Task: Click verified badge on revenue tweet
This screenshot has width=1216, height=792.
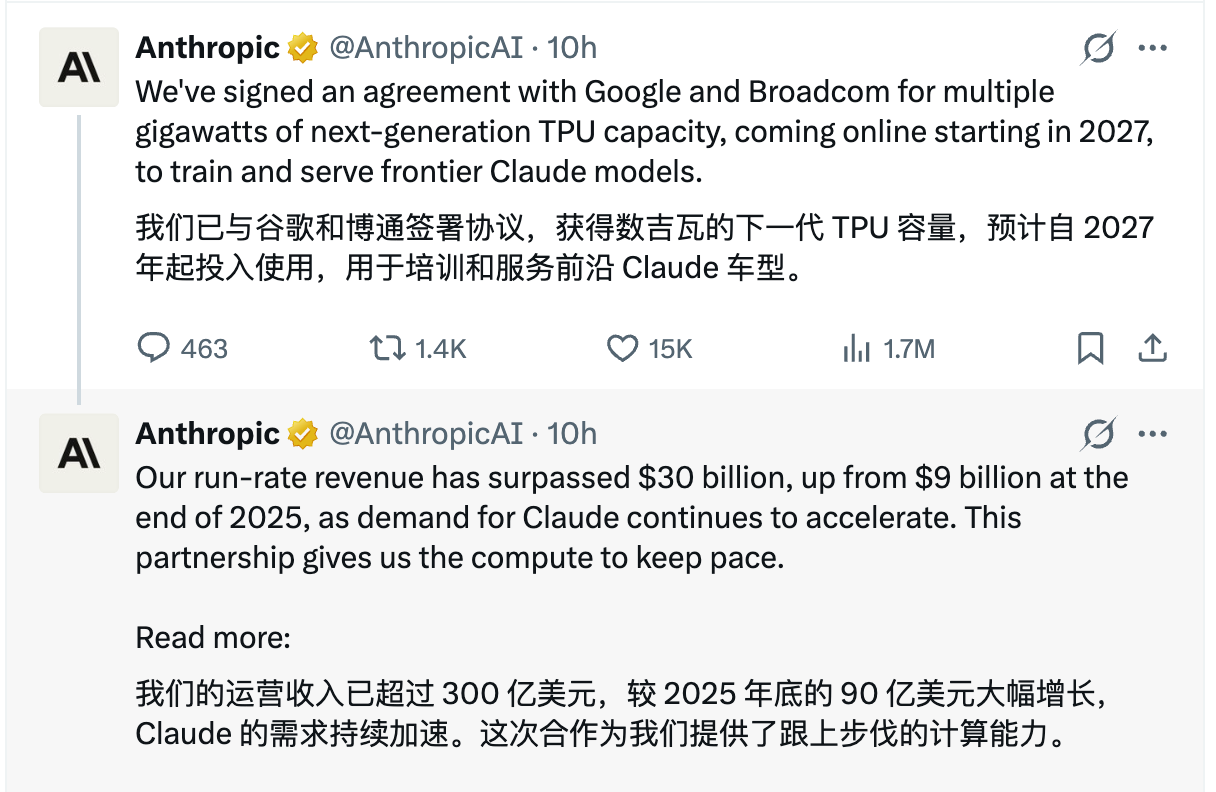Action: pos(303,433)
